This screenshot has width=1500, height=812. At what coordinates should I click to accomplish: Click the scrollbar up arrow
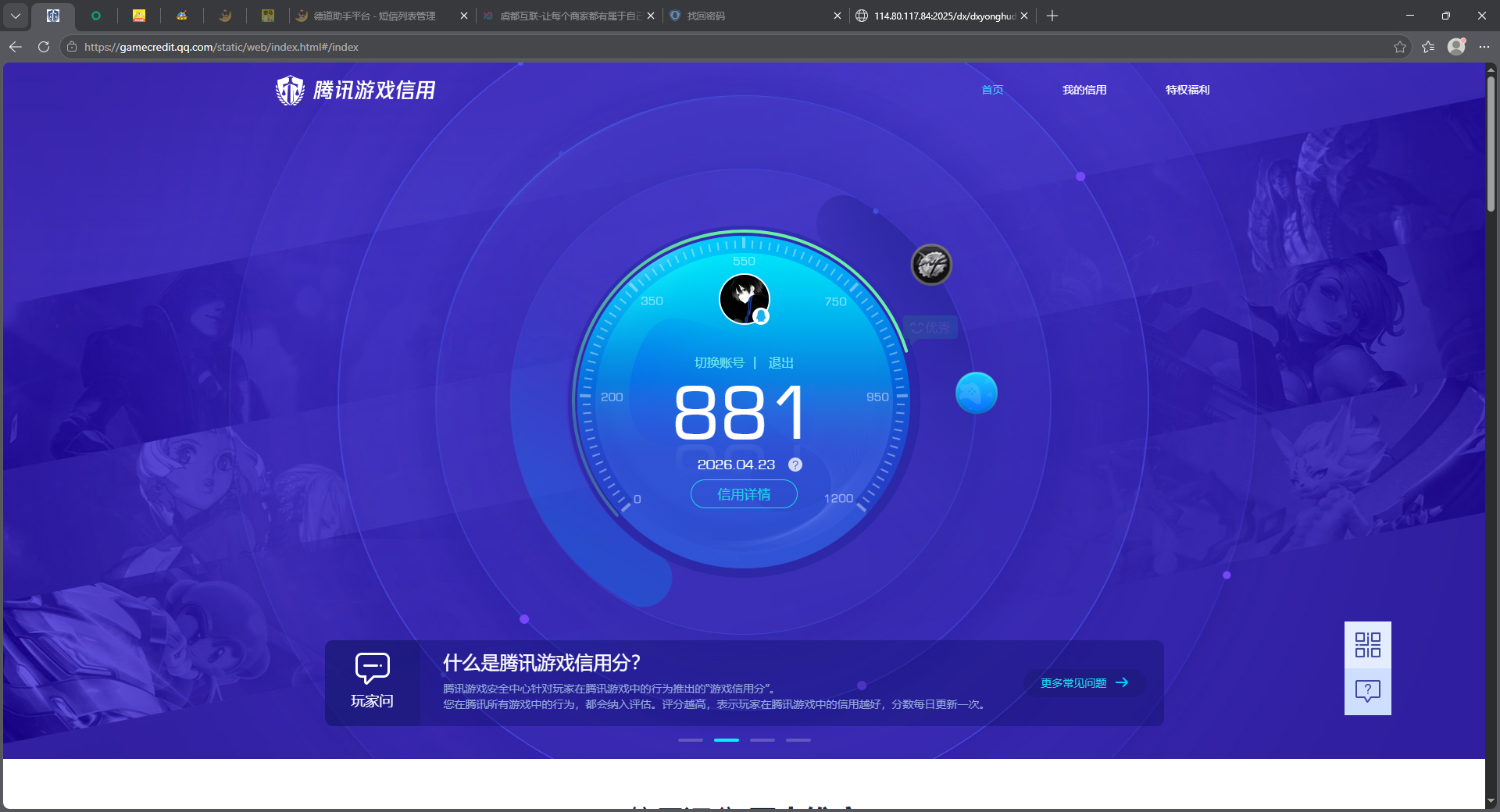(x=1491, y=69)
